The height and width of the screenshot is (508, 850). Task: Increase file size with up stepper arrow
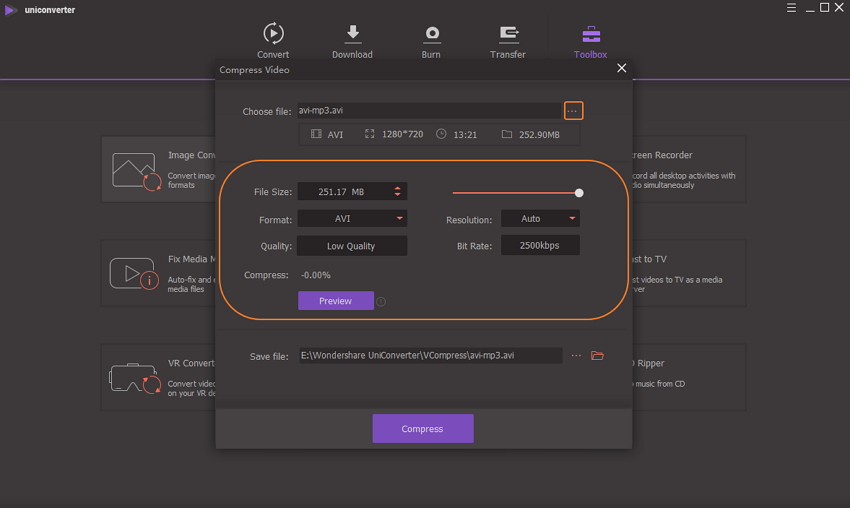coord(397,188)
